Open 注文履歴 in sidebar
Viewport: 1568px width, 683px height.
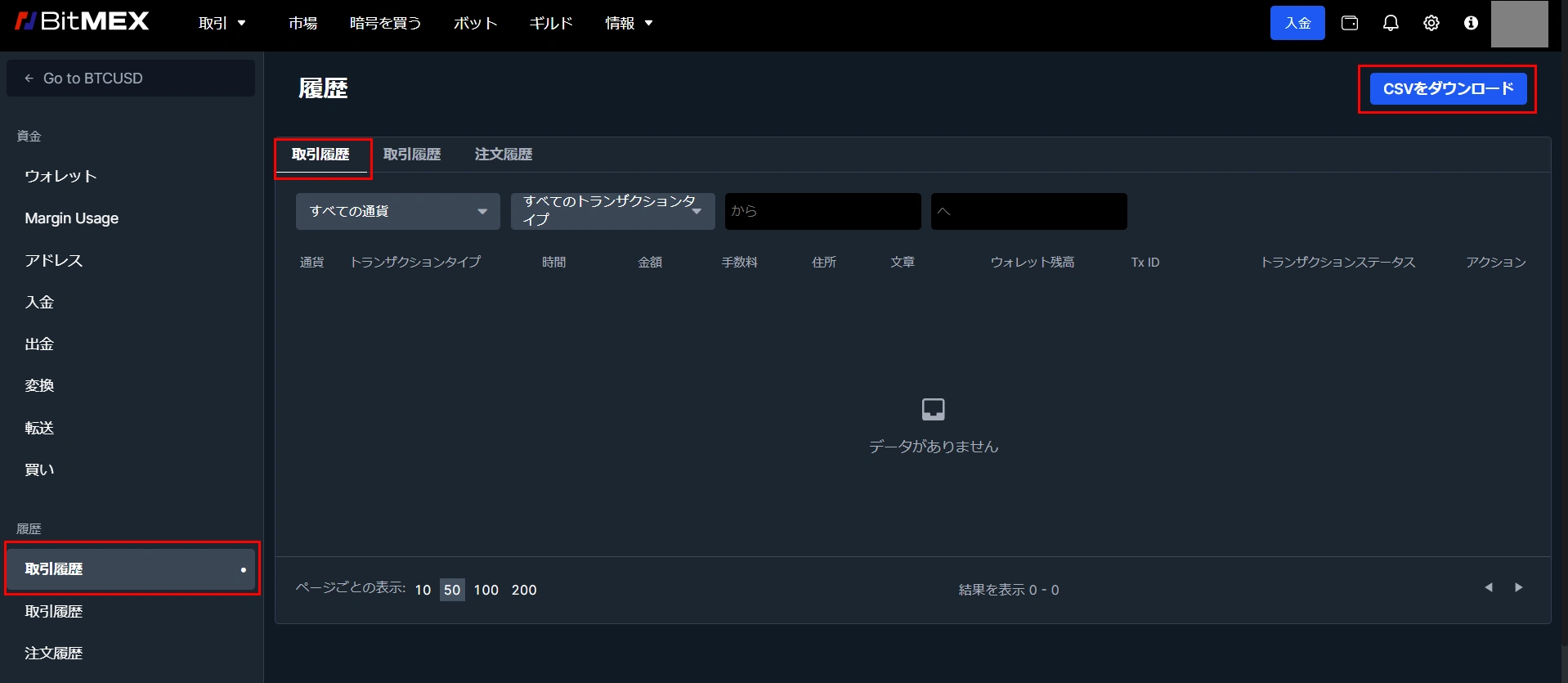53,653
